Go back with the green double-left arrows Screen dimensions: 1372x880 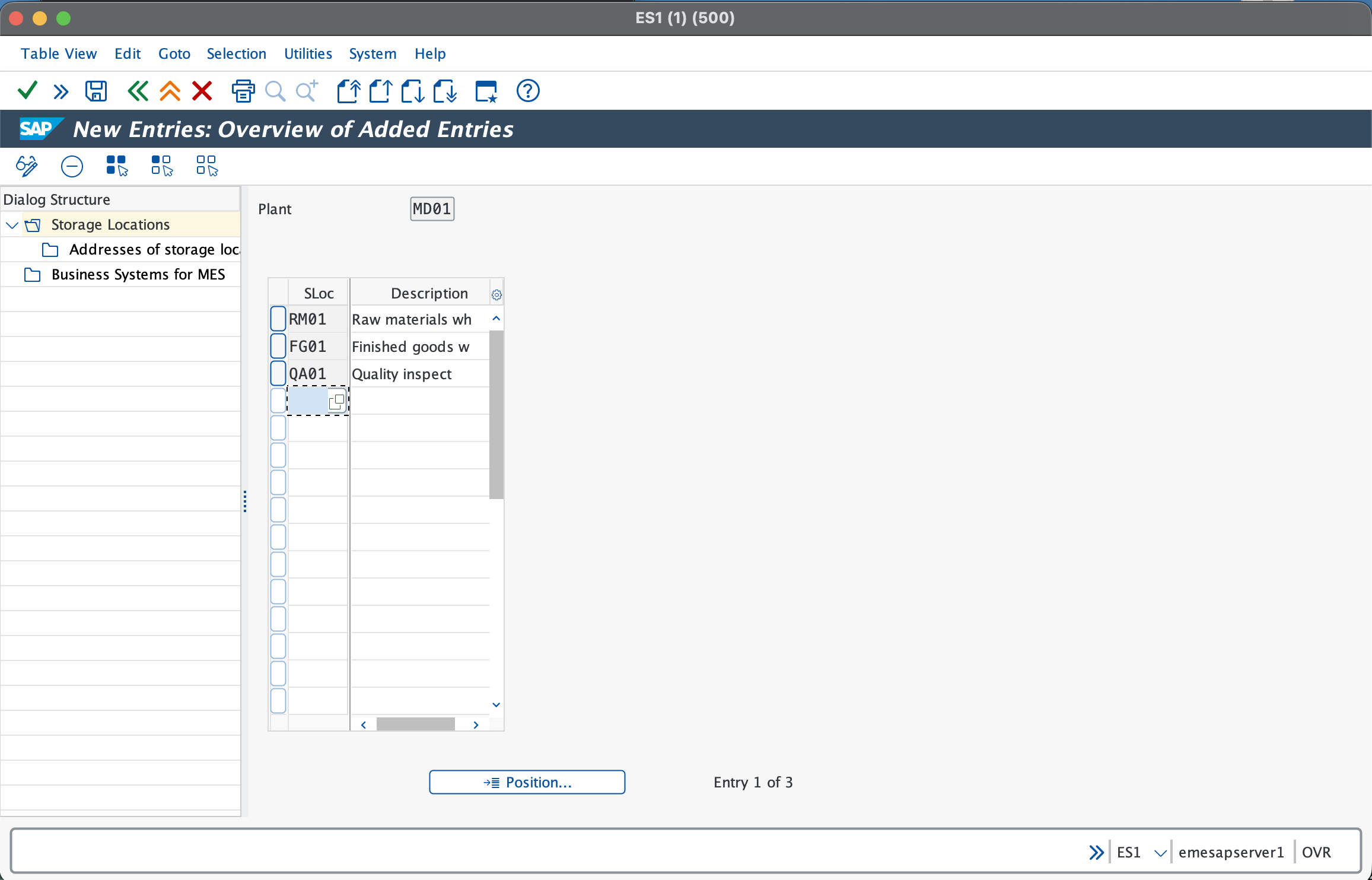[138, 91]
